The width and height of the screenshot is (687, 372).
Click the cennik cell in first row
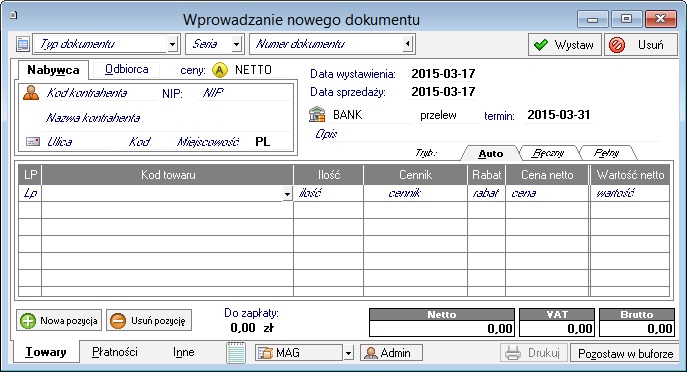tap(415, 193)
